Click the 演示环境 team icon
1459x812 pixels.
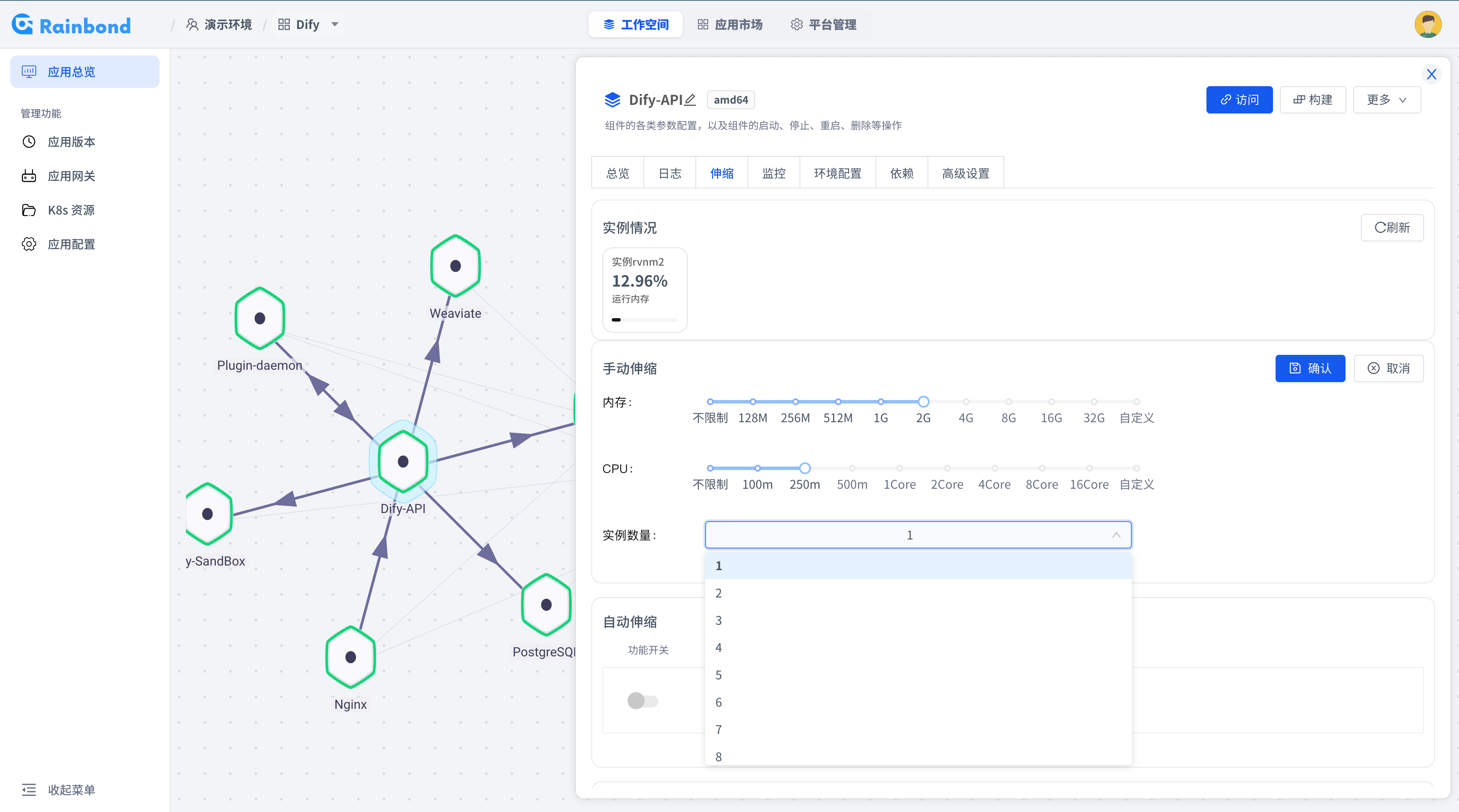point(192,24)
